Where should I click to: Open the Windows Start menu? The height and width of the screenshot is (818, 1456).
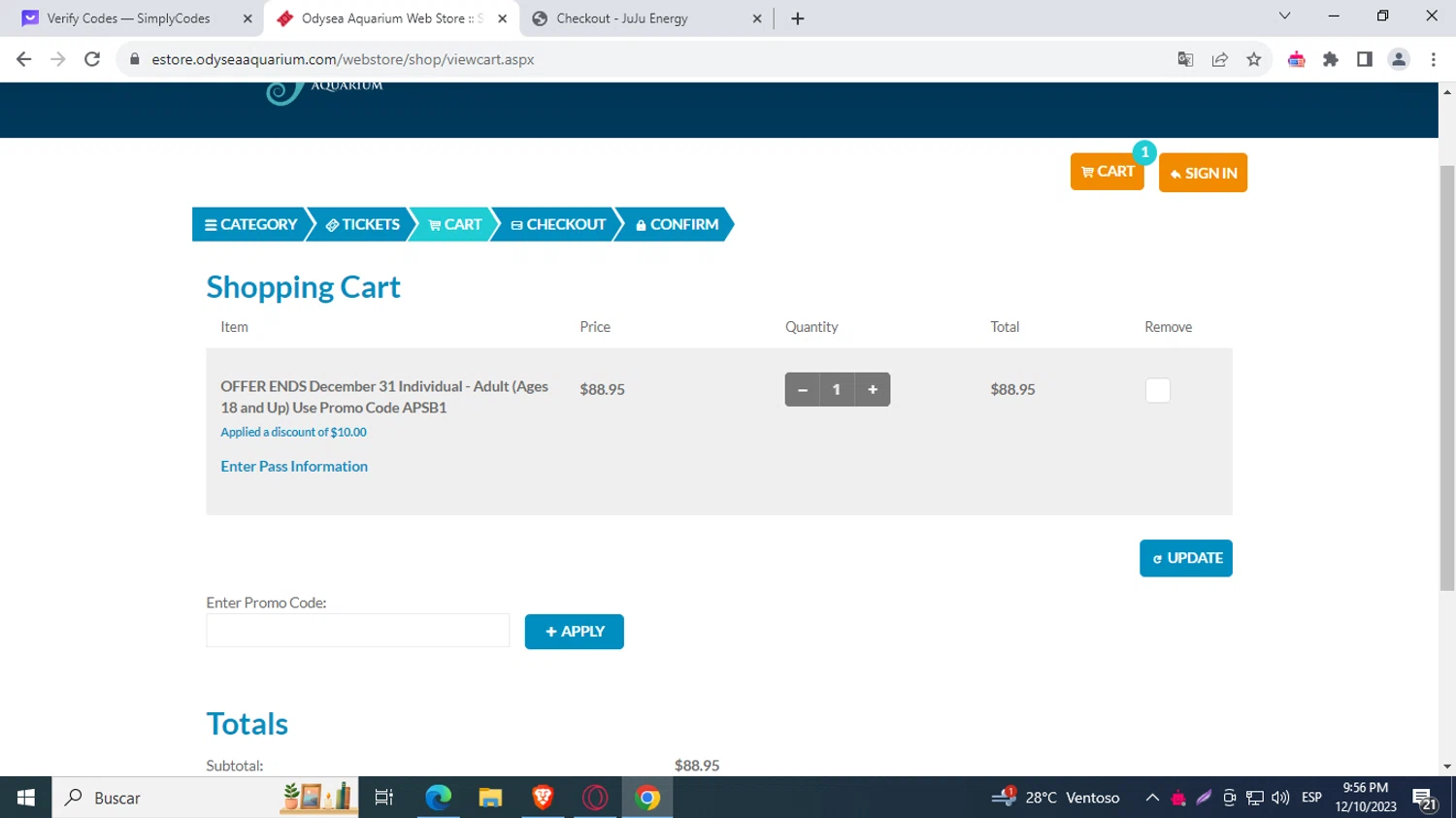(25, 798)
